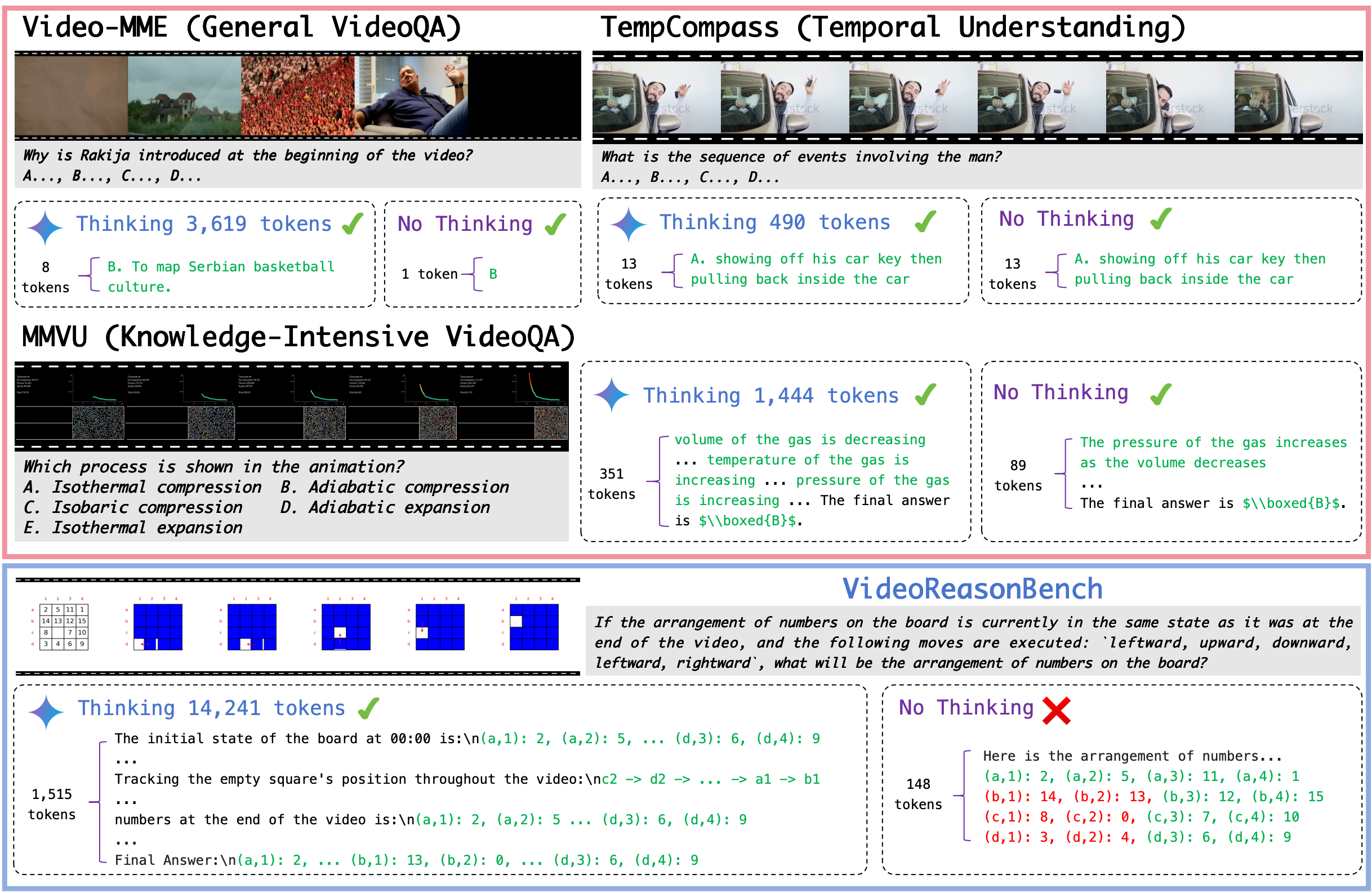This screenshot has height=893, width=1372.
Task: Click the sparkle icon beside Thinking 14,241 tokens
Action: [x=46, y=713]
